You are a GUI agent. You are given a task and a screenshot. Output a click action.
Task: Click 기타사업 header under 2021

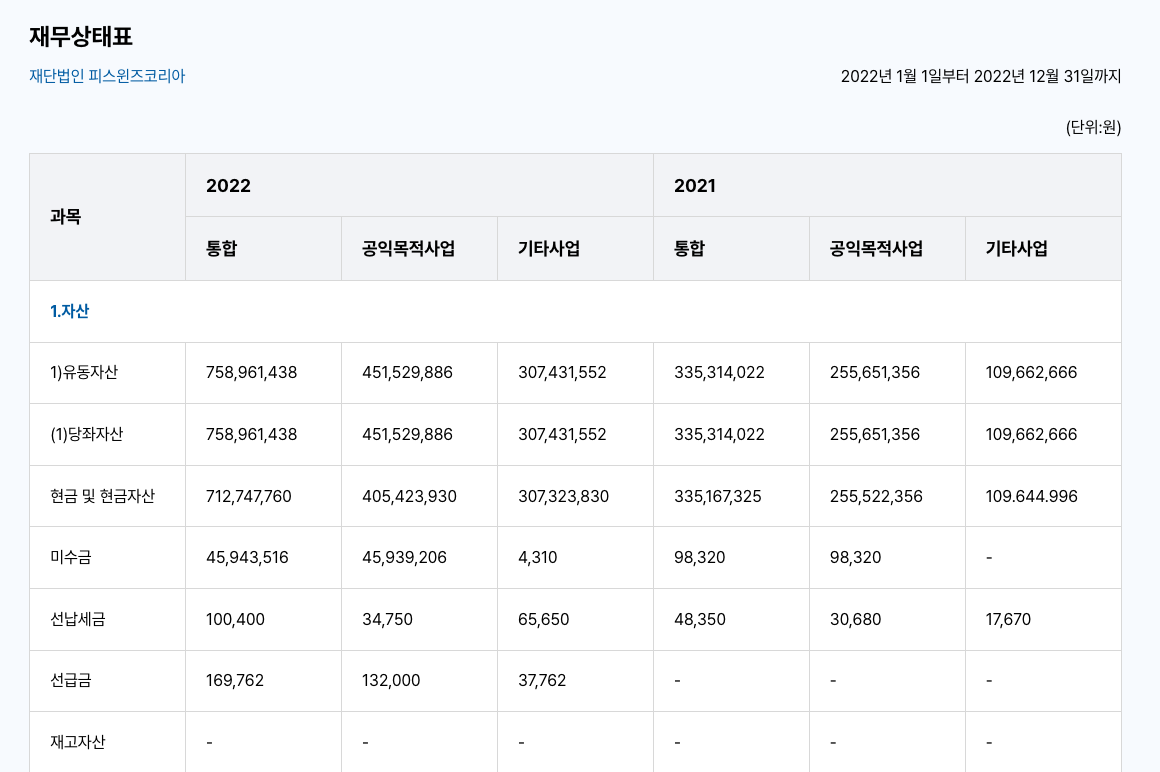(x=1017, y=249)
